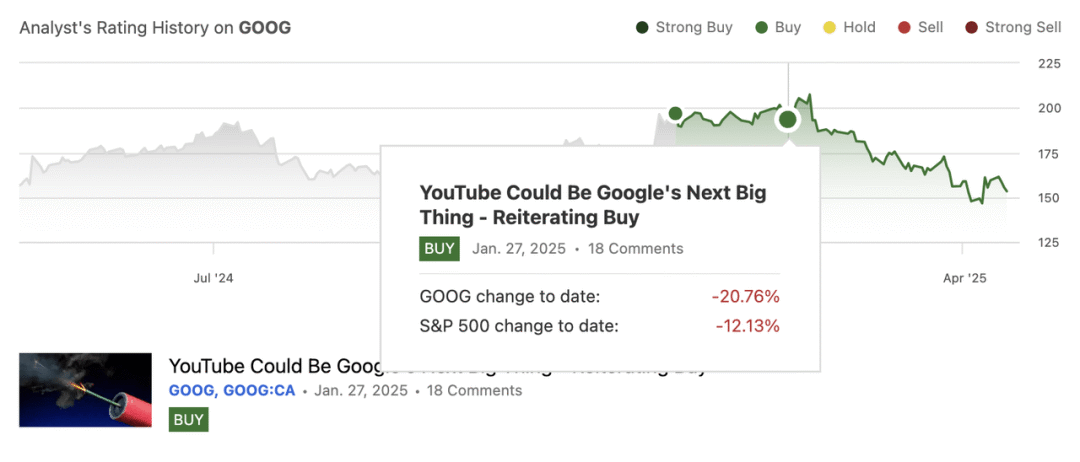Open tooltip headline YouTube Could Be Google's Next Big Thing

[x=592, y=205]
